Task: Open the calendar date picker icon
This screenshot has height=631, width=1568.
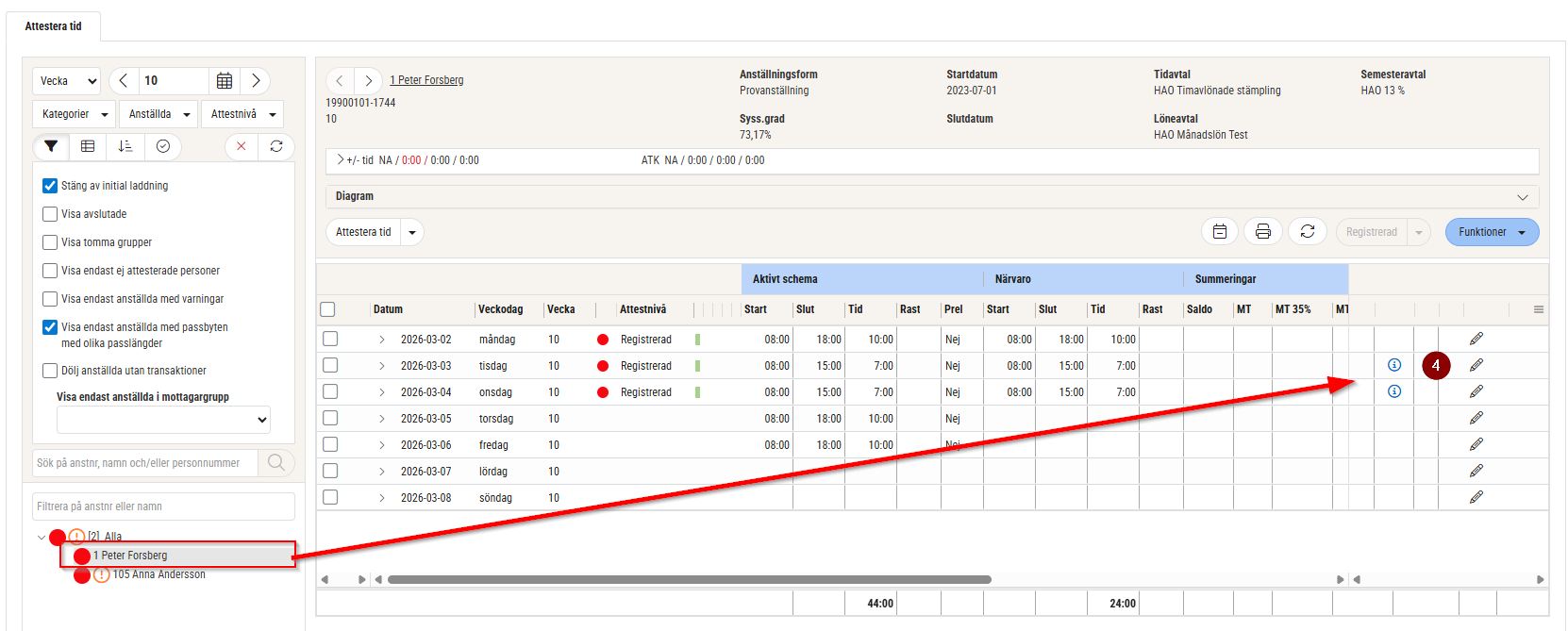Action: (x=225, y=81)
